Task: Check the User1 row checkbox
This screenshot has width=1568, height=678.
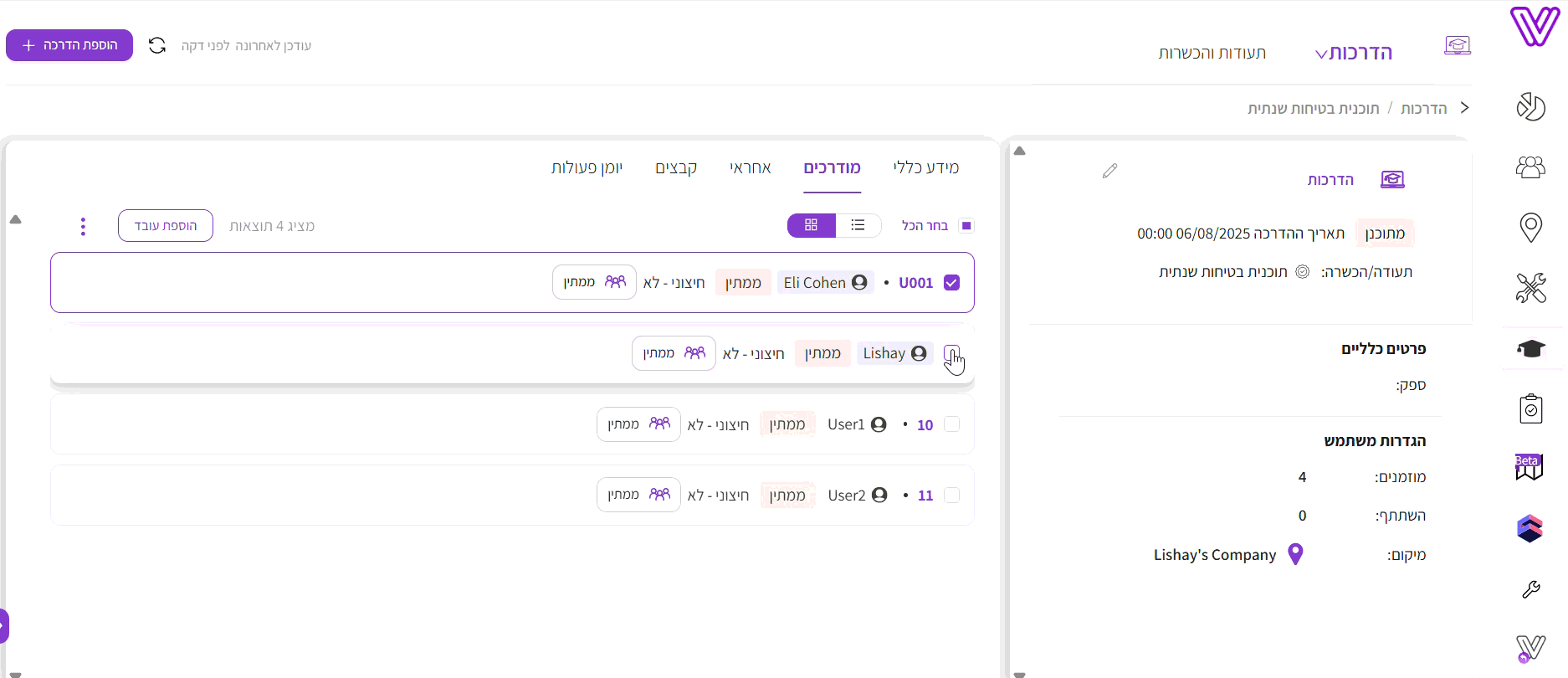Action: click(x=951, y=424)
